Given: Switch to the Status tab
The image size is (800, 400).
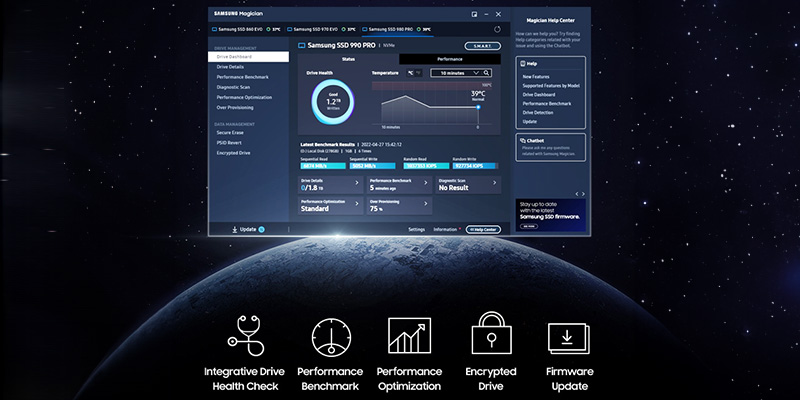Looking at the screenshot, I should (348, 59).
